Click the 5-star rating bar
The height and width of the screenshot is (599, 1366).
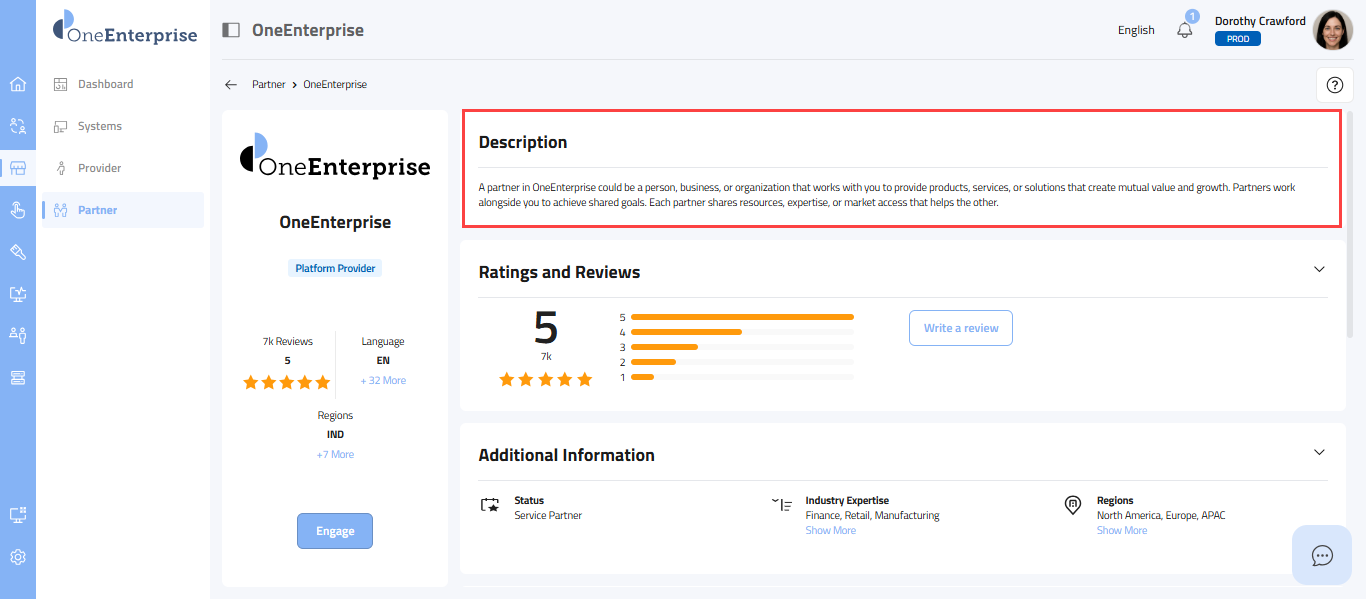pyautogui.click(x=742, y=317)
